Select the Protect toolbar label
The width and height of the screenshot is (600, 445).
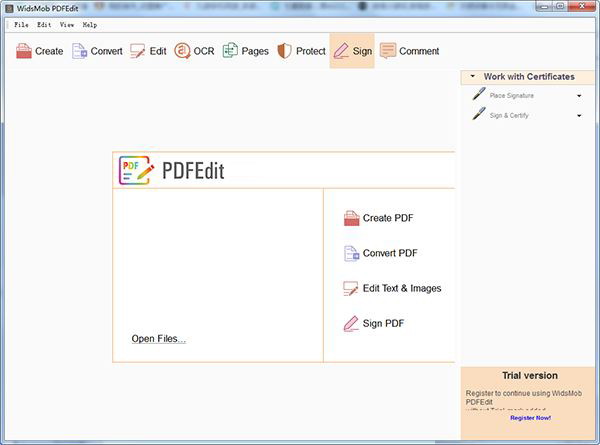coord(311,51)
